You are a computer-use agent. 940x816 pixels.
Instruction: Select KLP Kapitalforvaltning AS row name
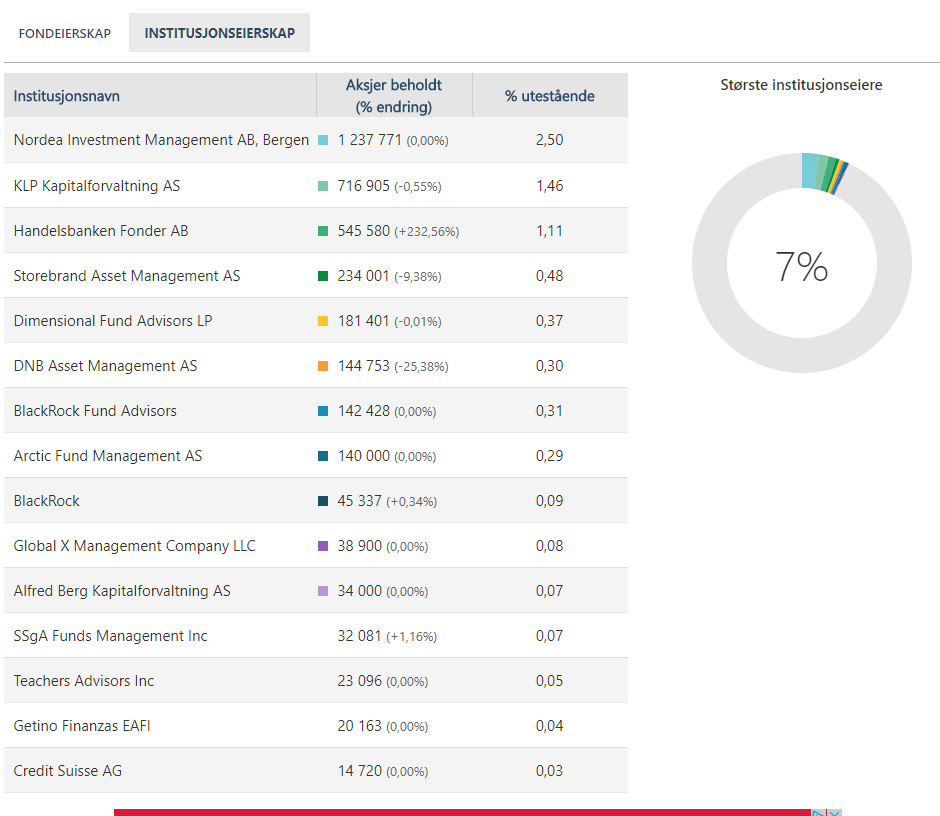point(97,186)
